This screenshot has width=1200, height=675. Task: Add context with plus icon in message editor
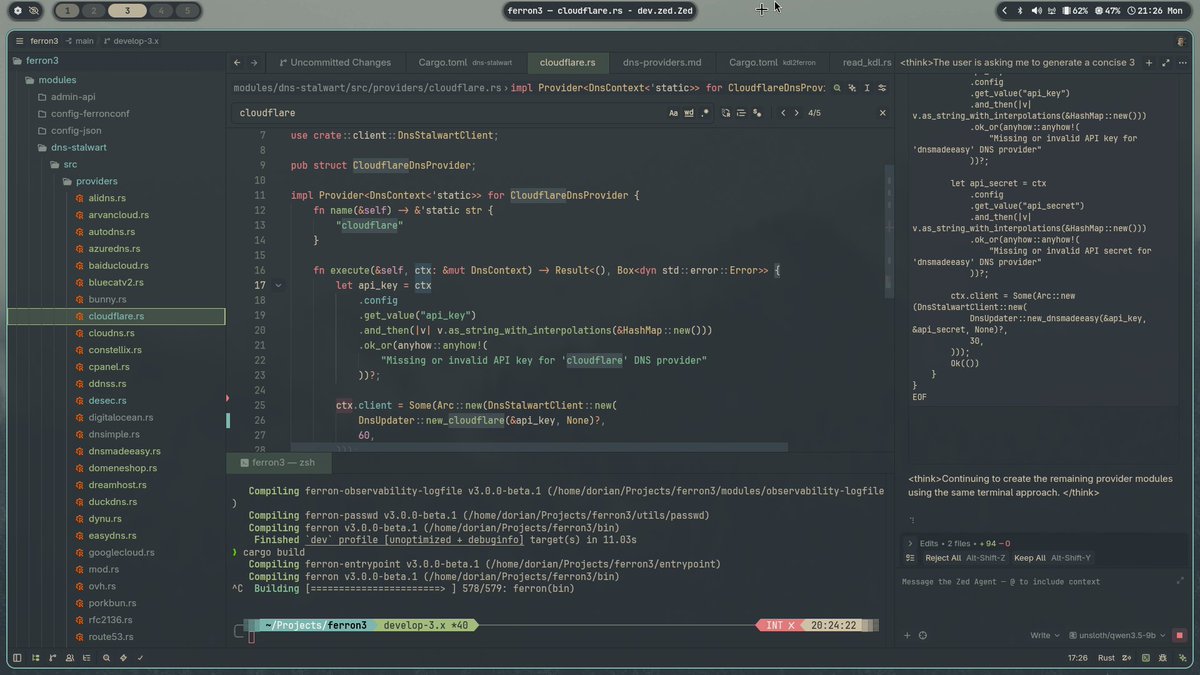[x=907, y=635]
